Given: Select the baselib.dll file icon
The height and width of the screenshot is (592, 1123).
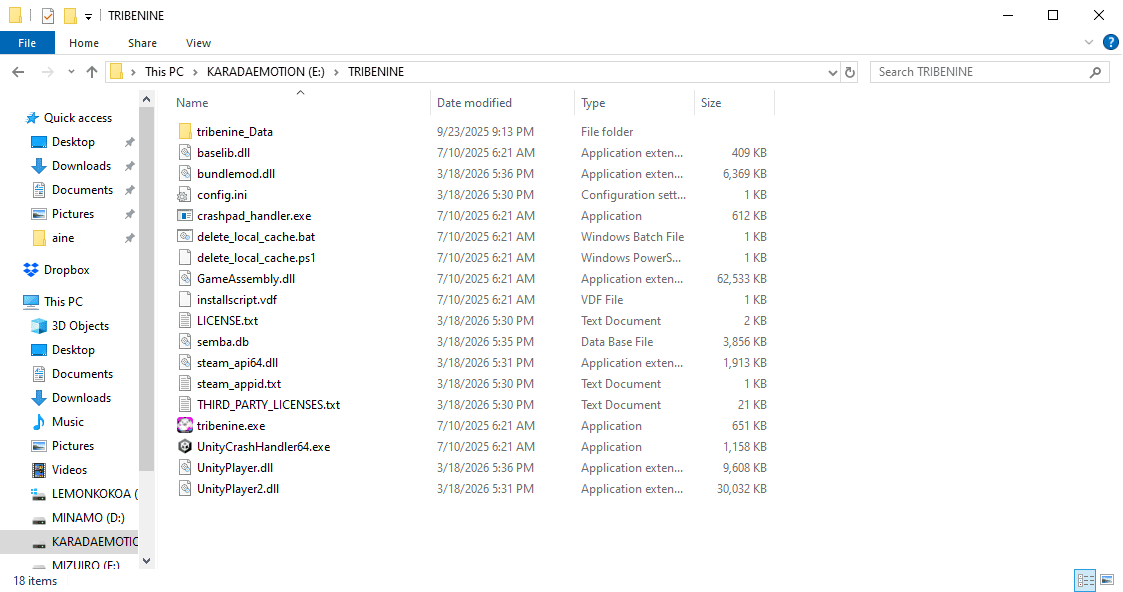Looking at the screenshot, I should point(185,152).
